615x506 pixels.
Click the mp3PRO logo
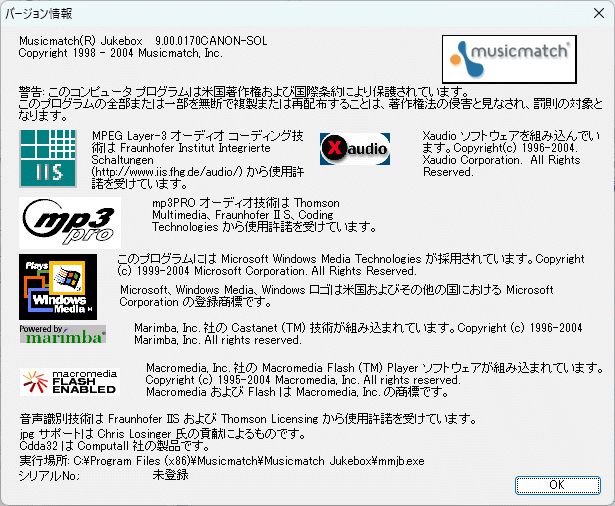coord(70,223)
